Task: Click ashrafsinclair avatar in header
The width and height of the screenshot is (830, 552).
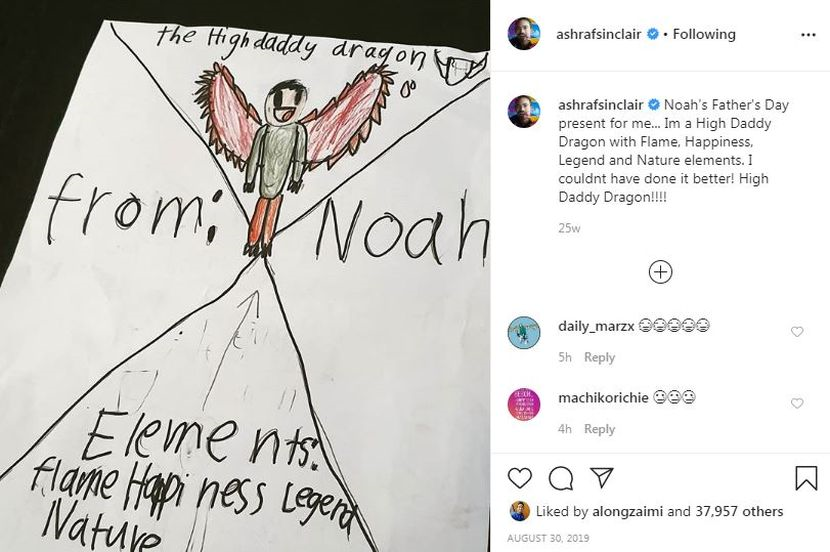Action: [x=524, y=34]
